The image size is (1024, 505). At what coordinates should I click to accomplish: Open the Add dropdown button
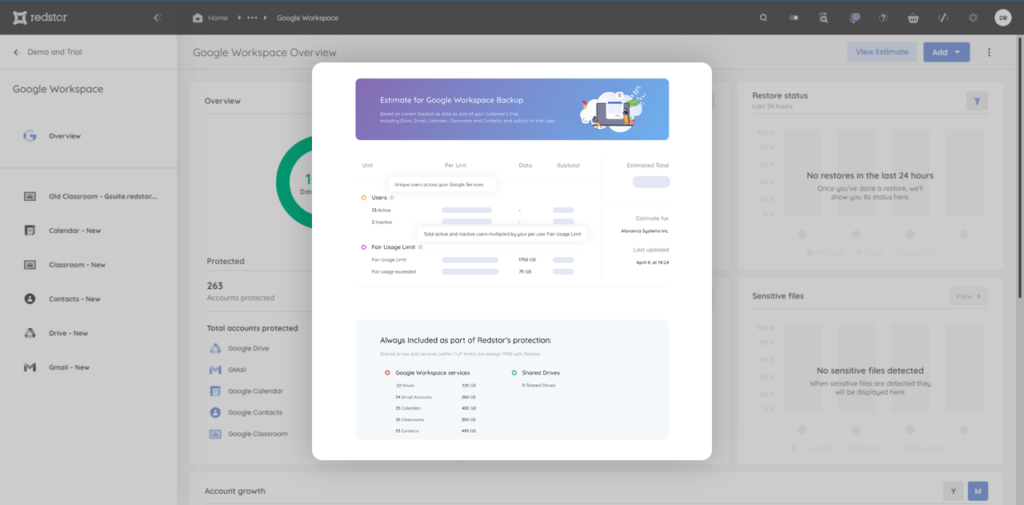[x=946, y=52]
